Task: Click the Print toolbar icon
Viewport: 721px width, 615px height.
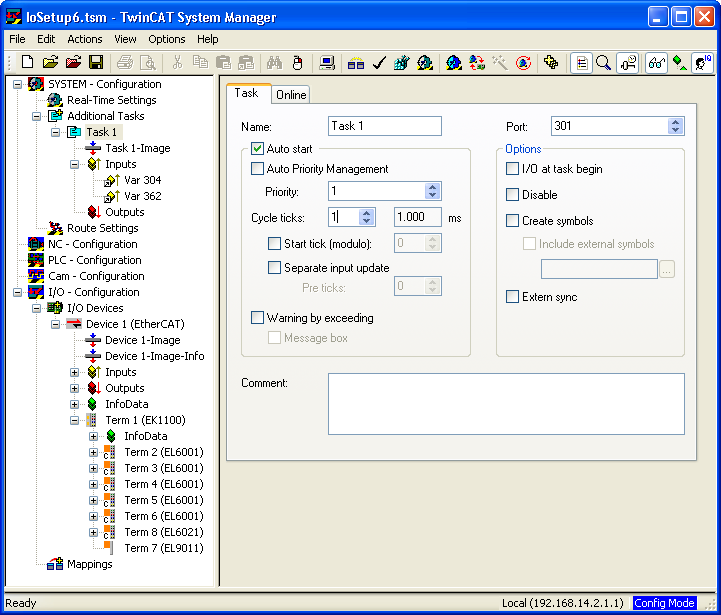Action: click(x=125, y=62)
